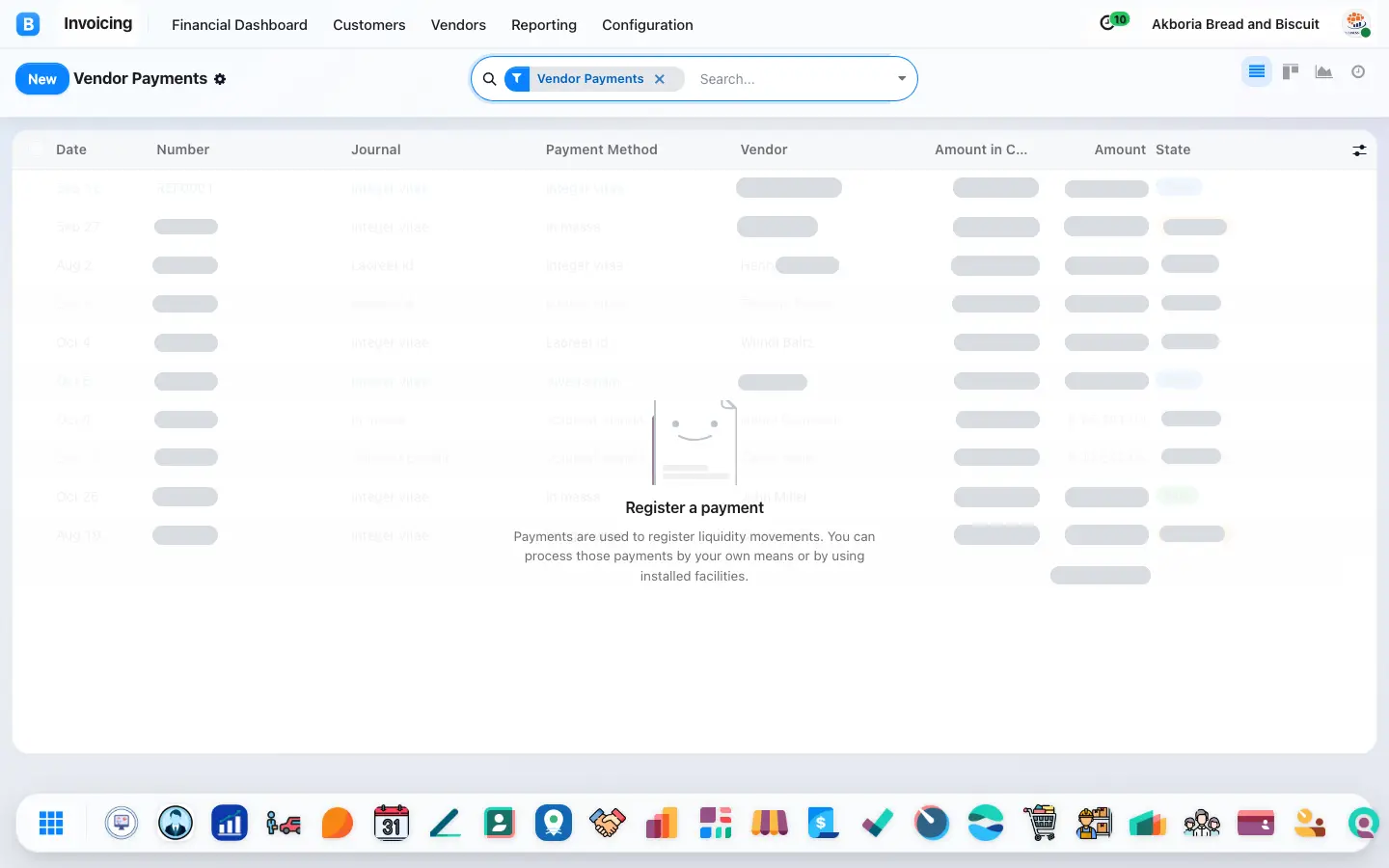Sort by Journal column header

pyautogui.click(x=376, y=149)
